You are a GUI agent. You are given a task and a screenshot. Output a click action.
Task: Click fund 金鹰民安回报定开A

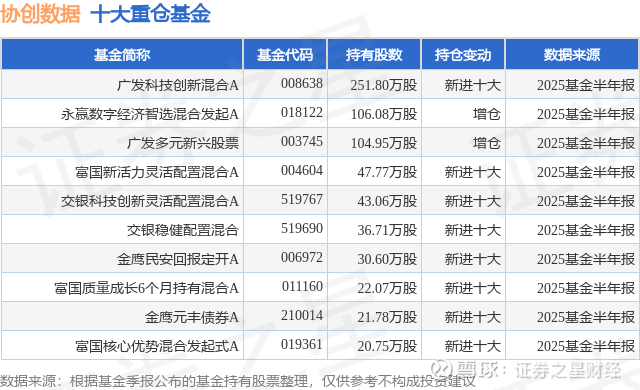178,259
